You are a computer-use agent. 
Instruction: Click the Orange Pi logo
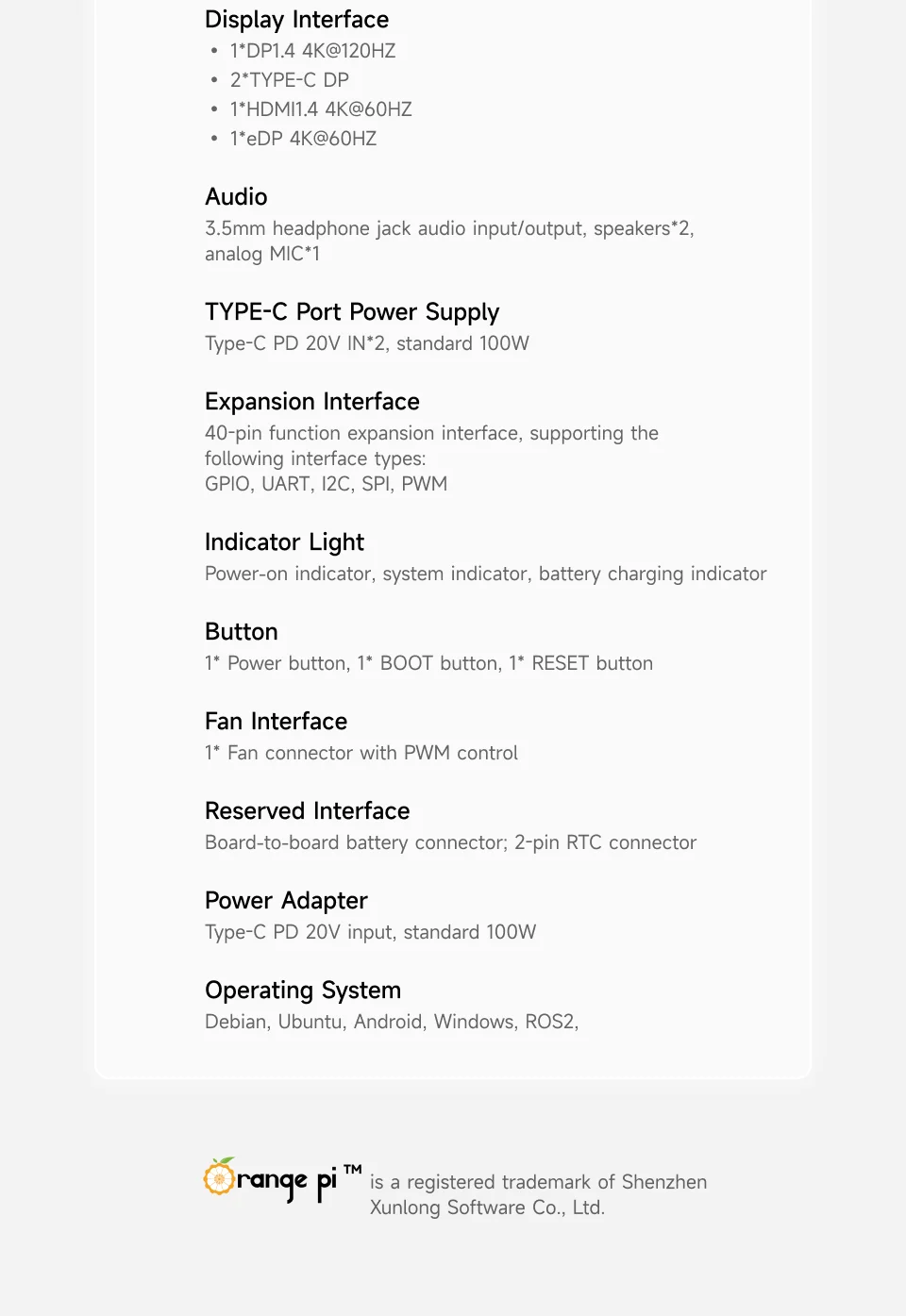tap(270, 1180)
